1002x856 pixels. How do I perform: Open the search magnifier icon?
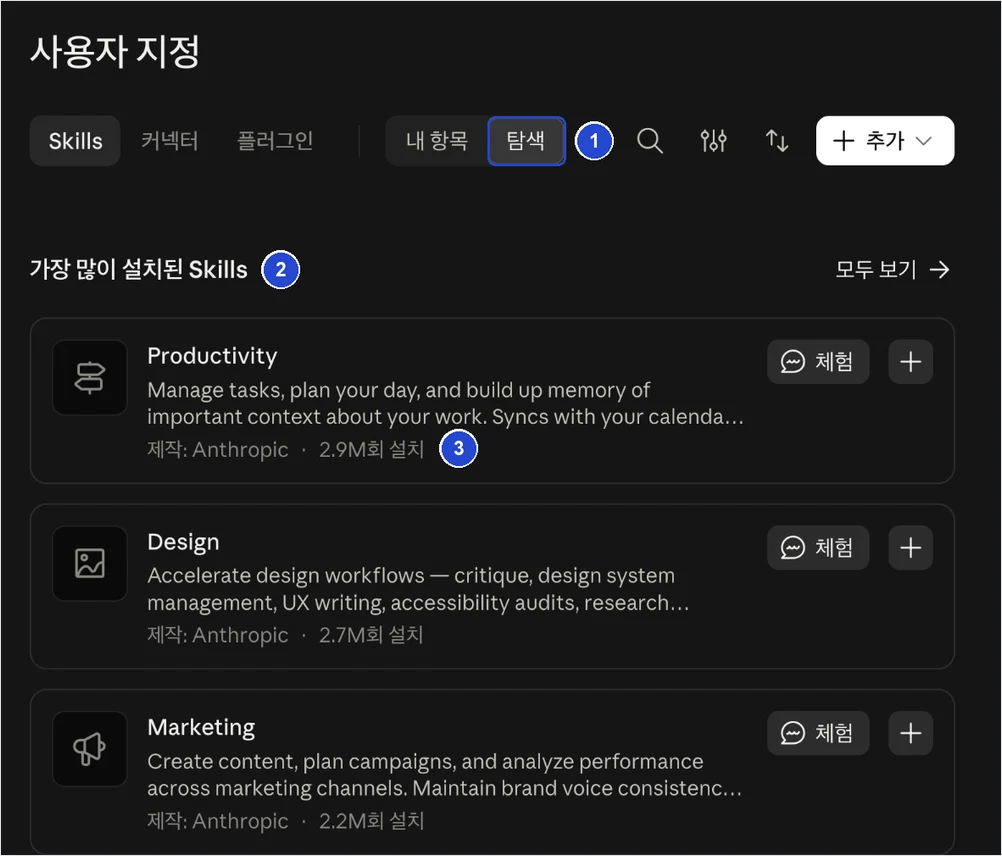coord(649,141)
